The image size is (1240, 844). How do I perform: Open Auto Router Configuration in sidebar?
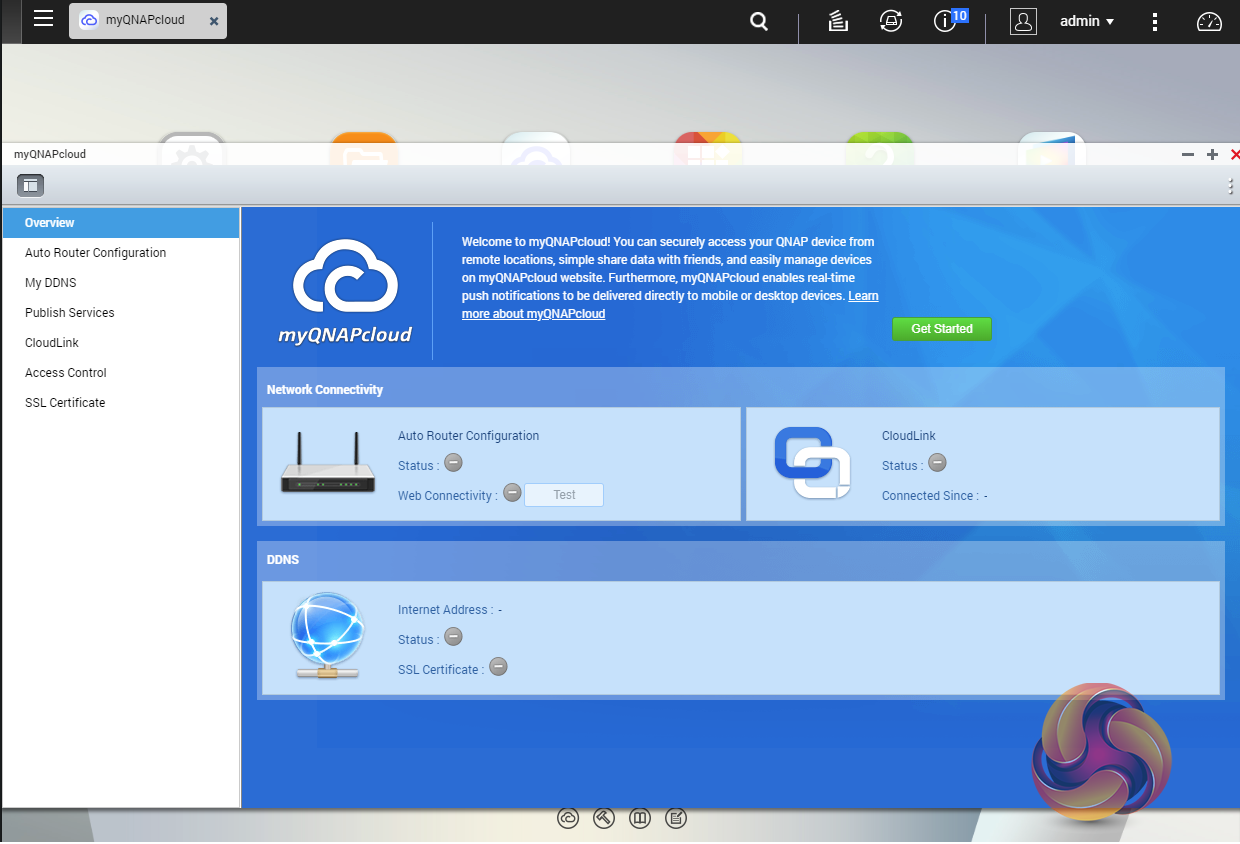pos(121,253)
